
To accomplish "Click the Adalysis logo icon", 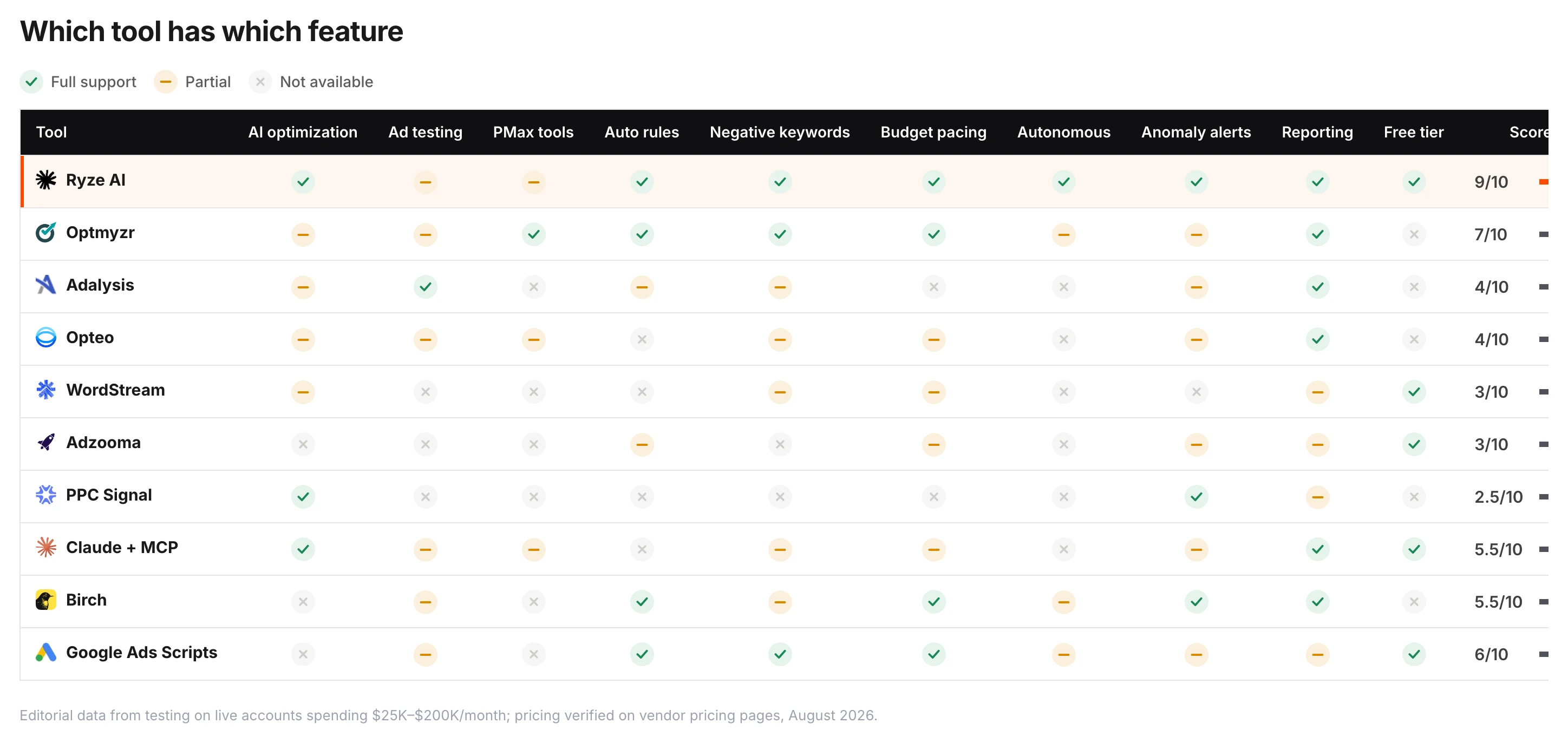I will (x=45, y=285).
